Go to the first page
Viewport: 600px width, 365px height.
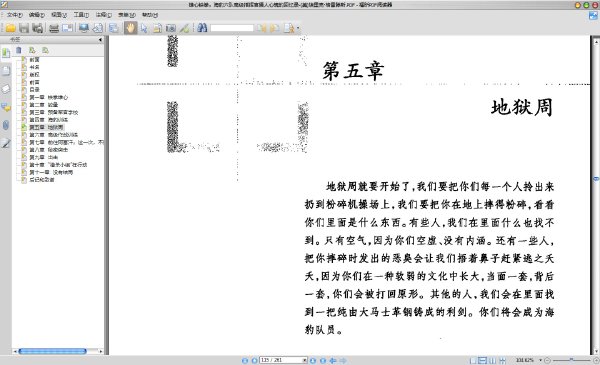coord(245,360)
